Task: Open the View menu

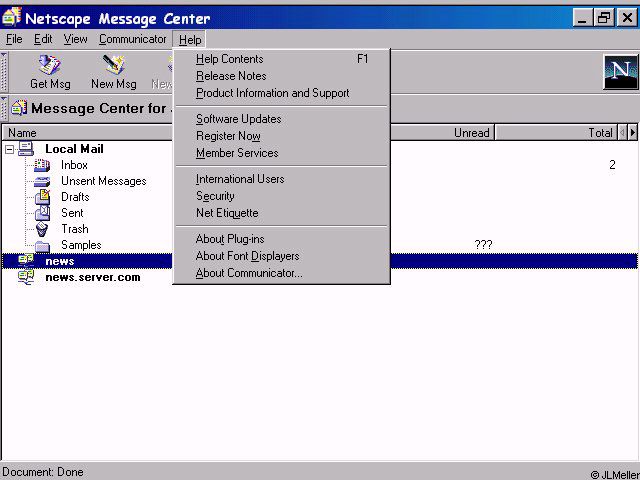Action: tap(76, 39)
